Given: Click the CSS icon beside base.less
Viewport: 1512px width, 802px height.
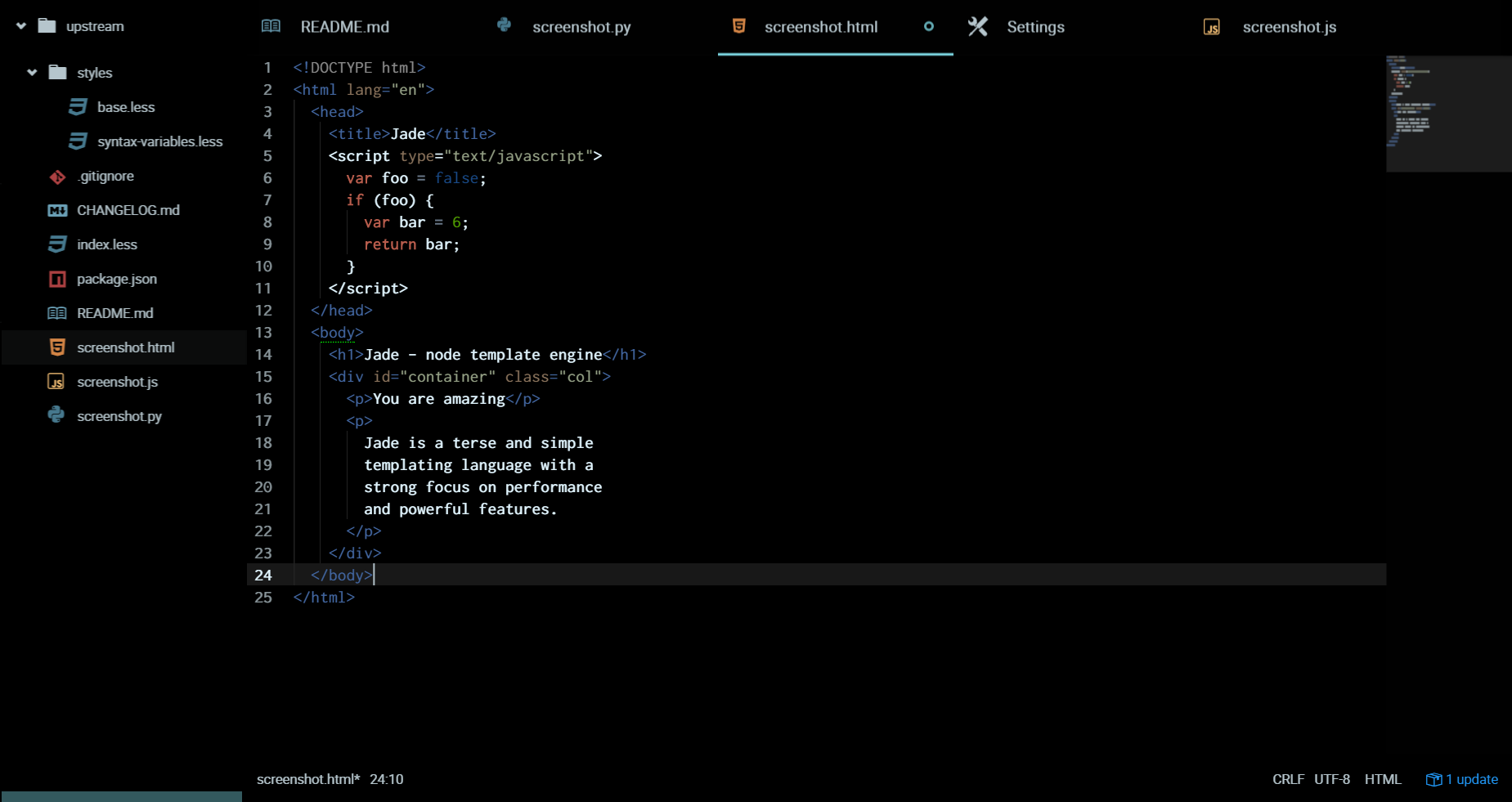Looking at the screenshot, I should click(x=78, y=107).
